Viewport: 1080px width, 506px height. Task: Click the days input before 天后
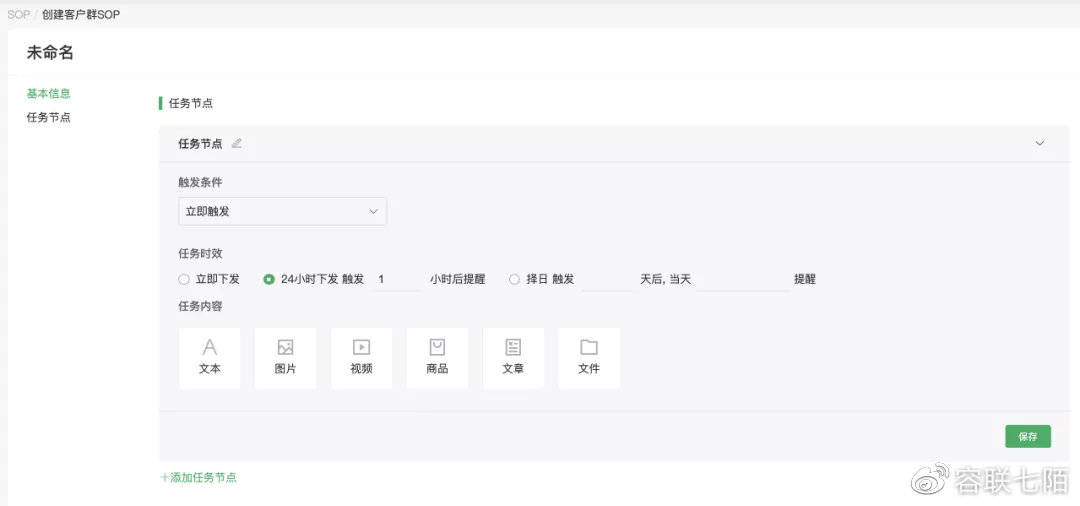point(607,280)
